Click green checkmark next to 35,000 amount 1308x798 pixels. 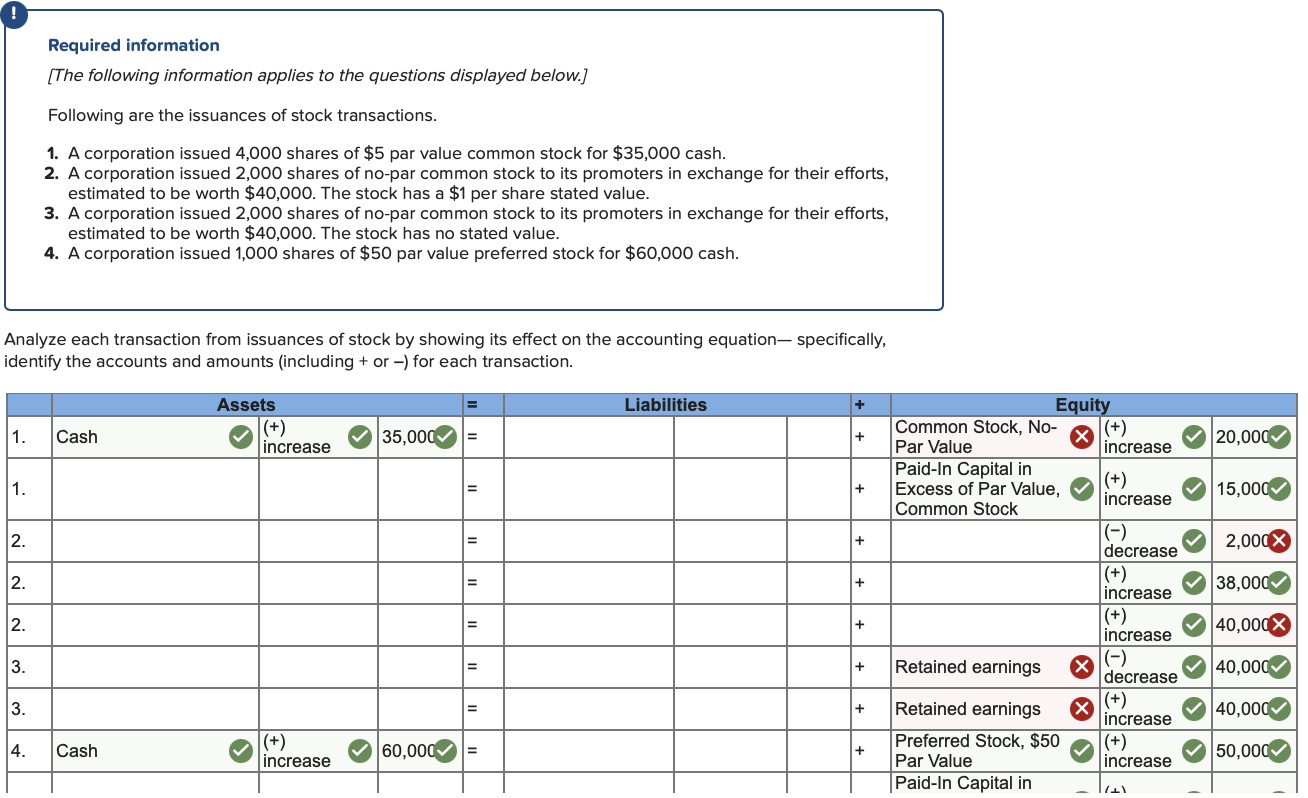[x=446, y=437]
